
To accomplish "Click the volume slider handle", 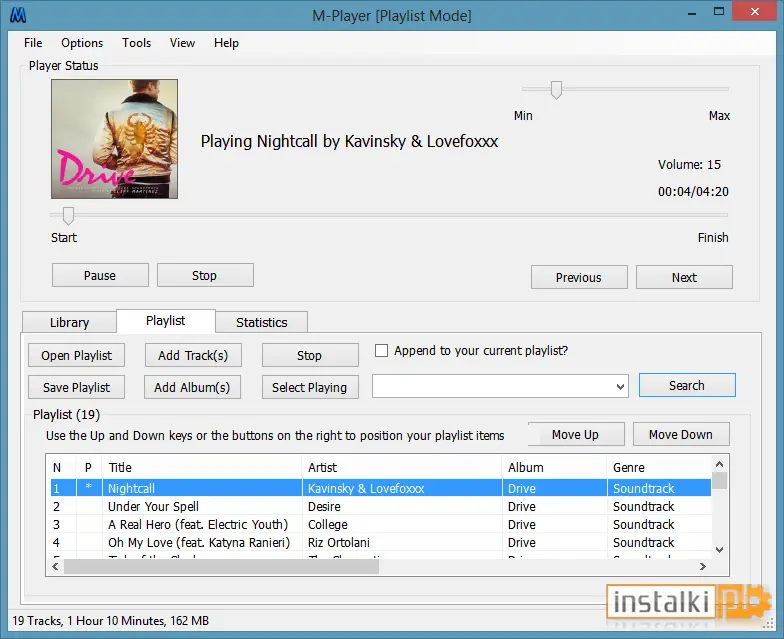I will [x=556, y=90].
